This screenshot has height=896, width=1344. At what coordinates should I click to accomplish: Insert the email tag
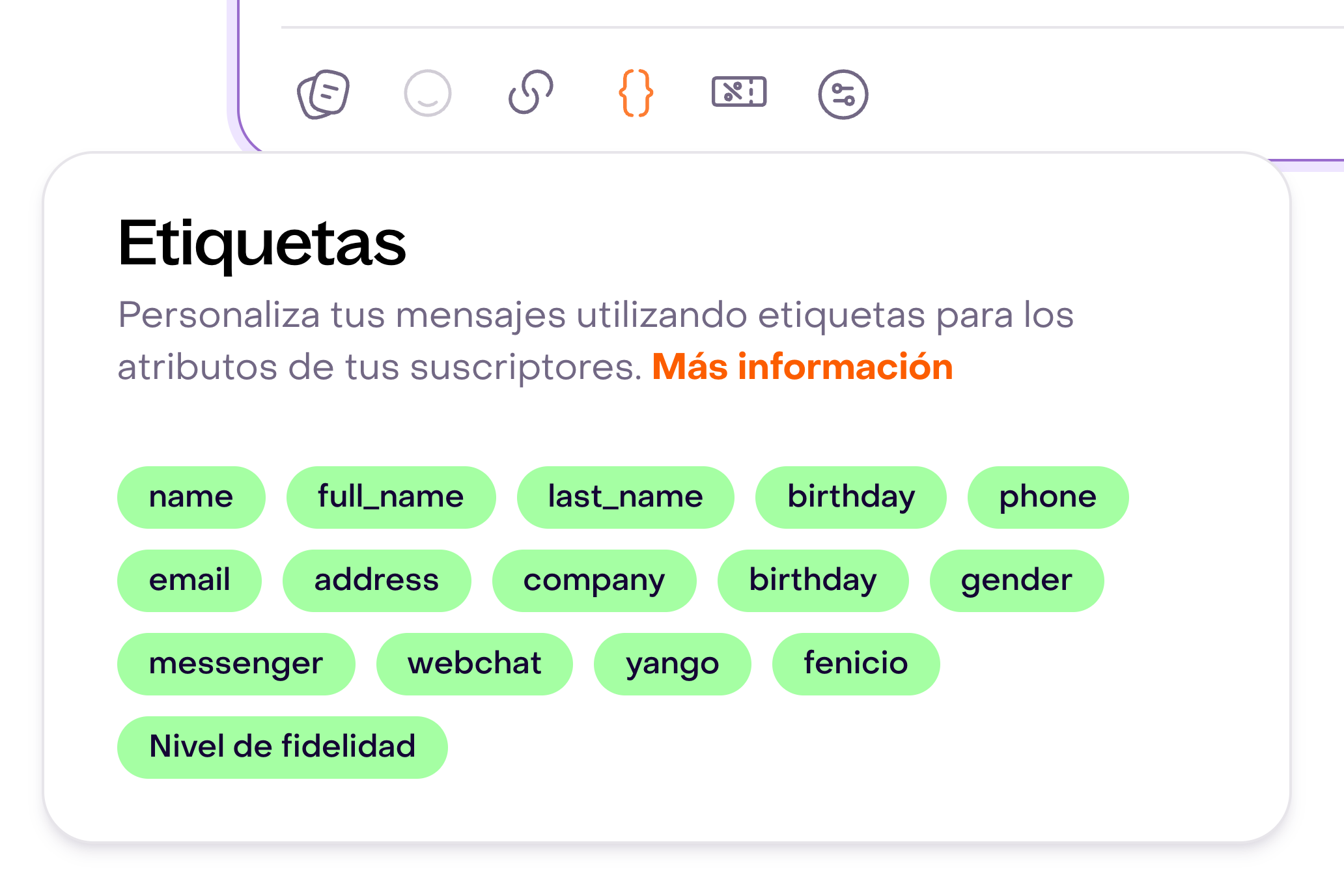tap(189, 581)
